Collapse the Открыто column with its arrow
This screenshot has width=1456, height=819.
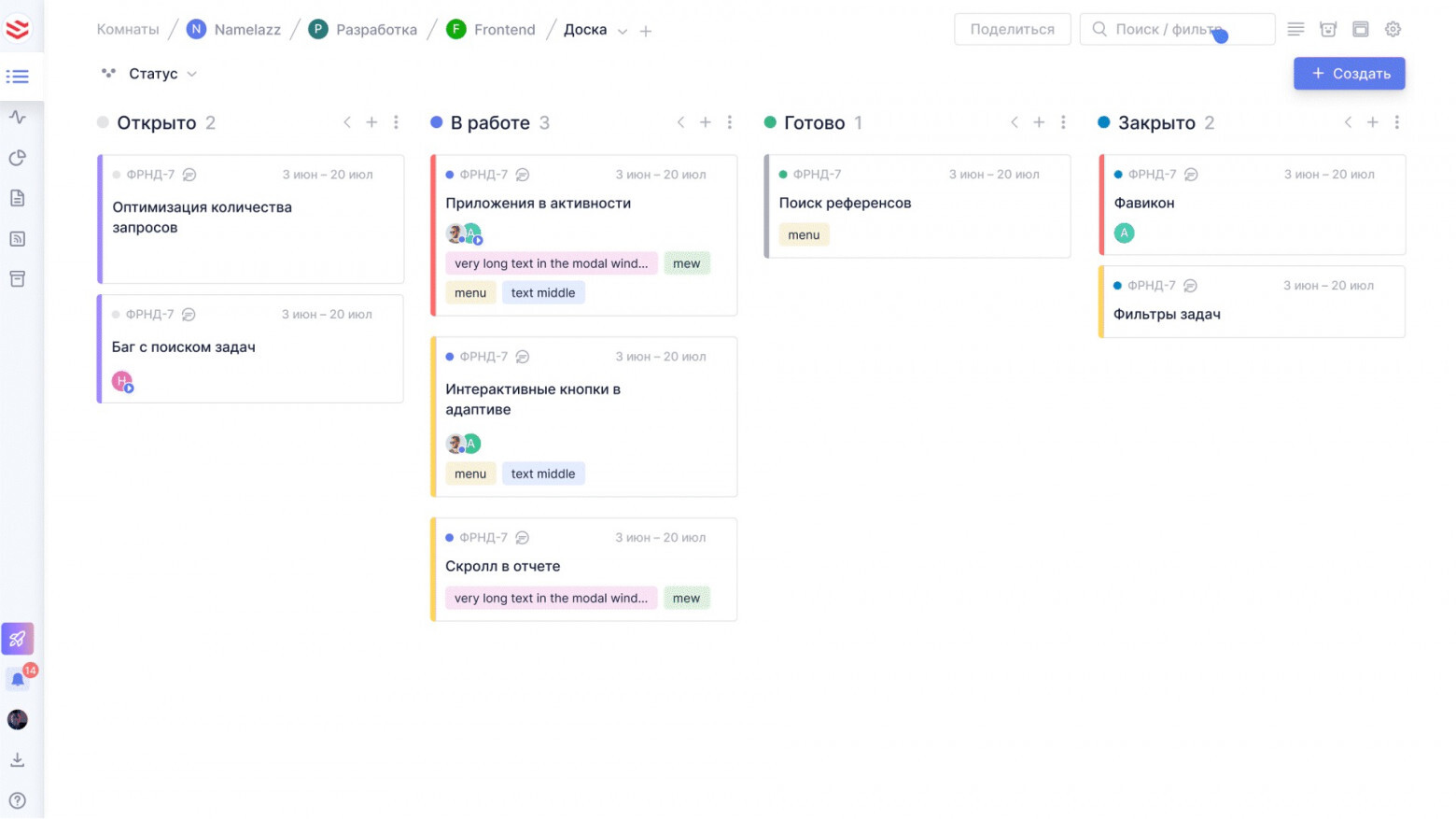pyautogui.click(x=347, y=122)
